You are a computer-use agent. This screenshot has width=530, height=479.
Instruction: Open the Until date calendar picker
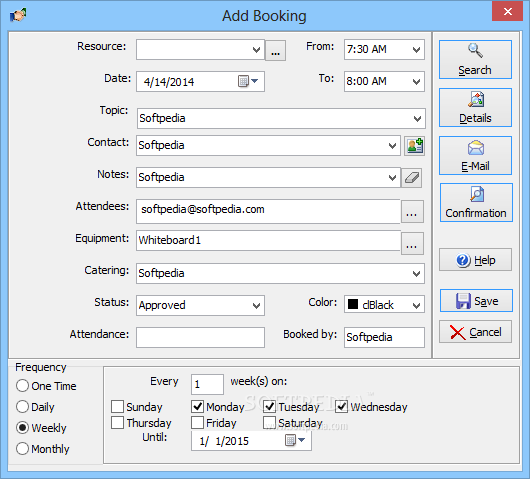pos(295,440)
